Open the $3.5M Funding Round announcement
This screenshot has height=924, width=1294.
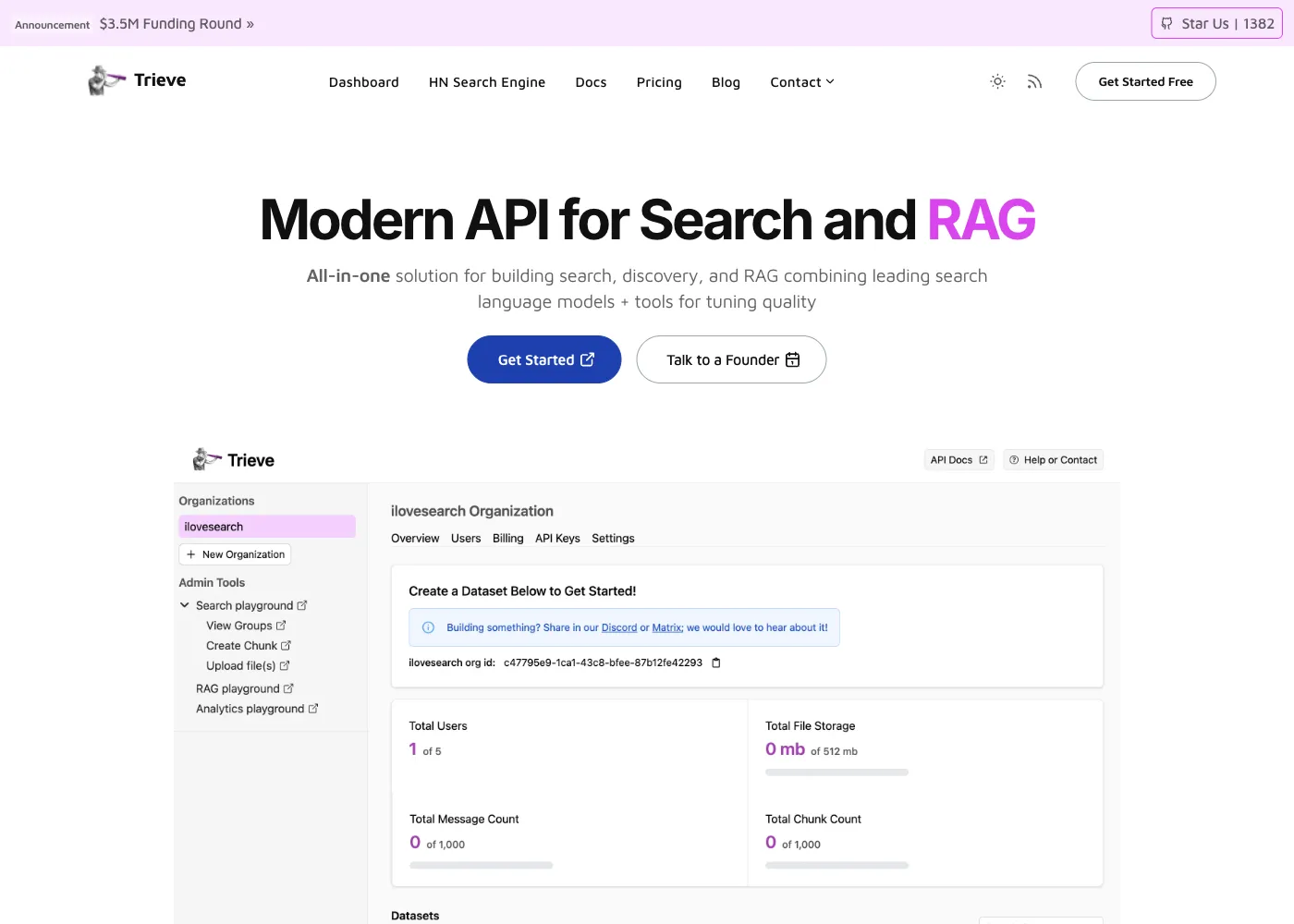(x=177, y=24)
